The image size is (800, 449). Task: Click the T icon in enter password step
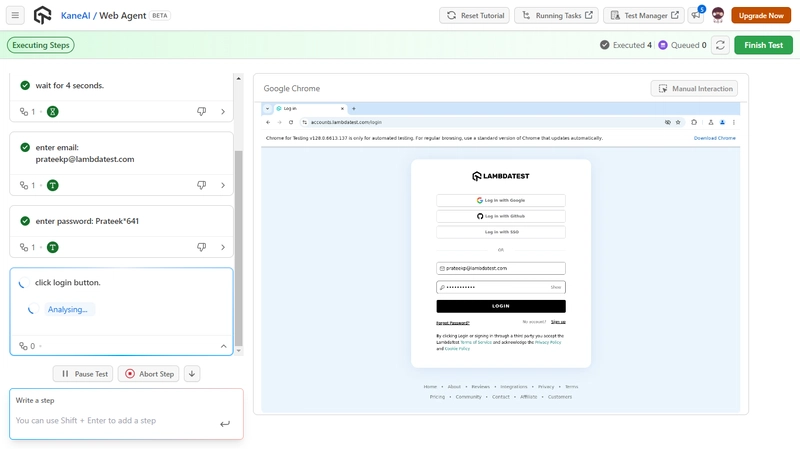(x=53, y=247)
